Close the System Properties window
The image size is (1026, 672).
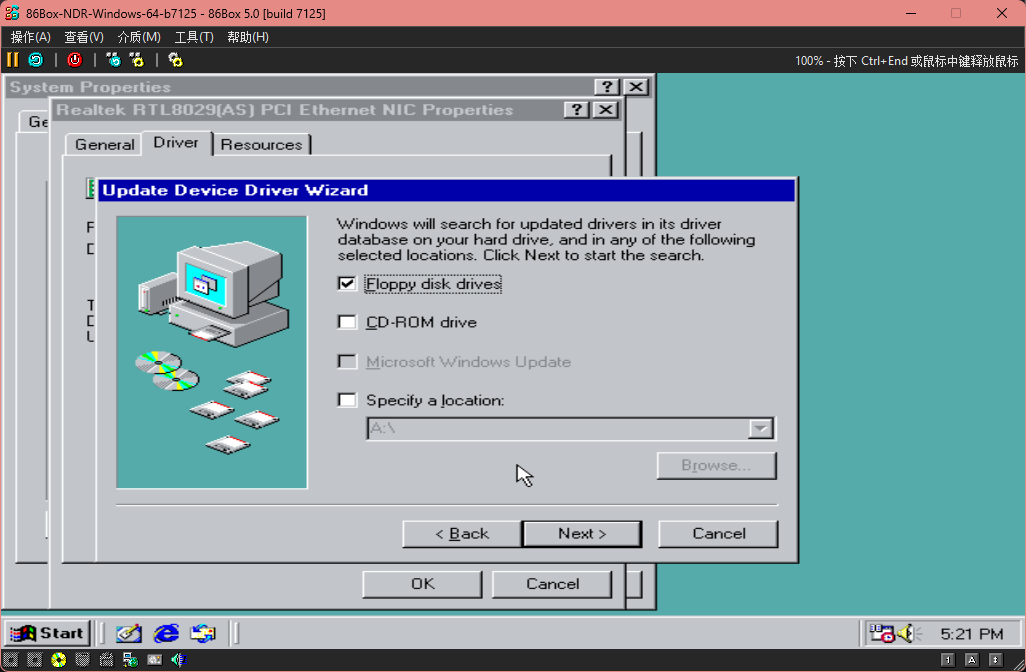pyautogui.click(x=636, y=87)
